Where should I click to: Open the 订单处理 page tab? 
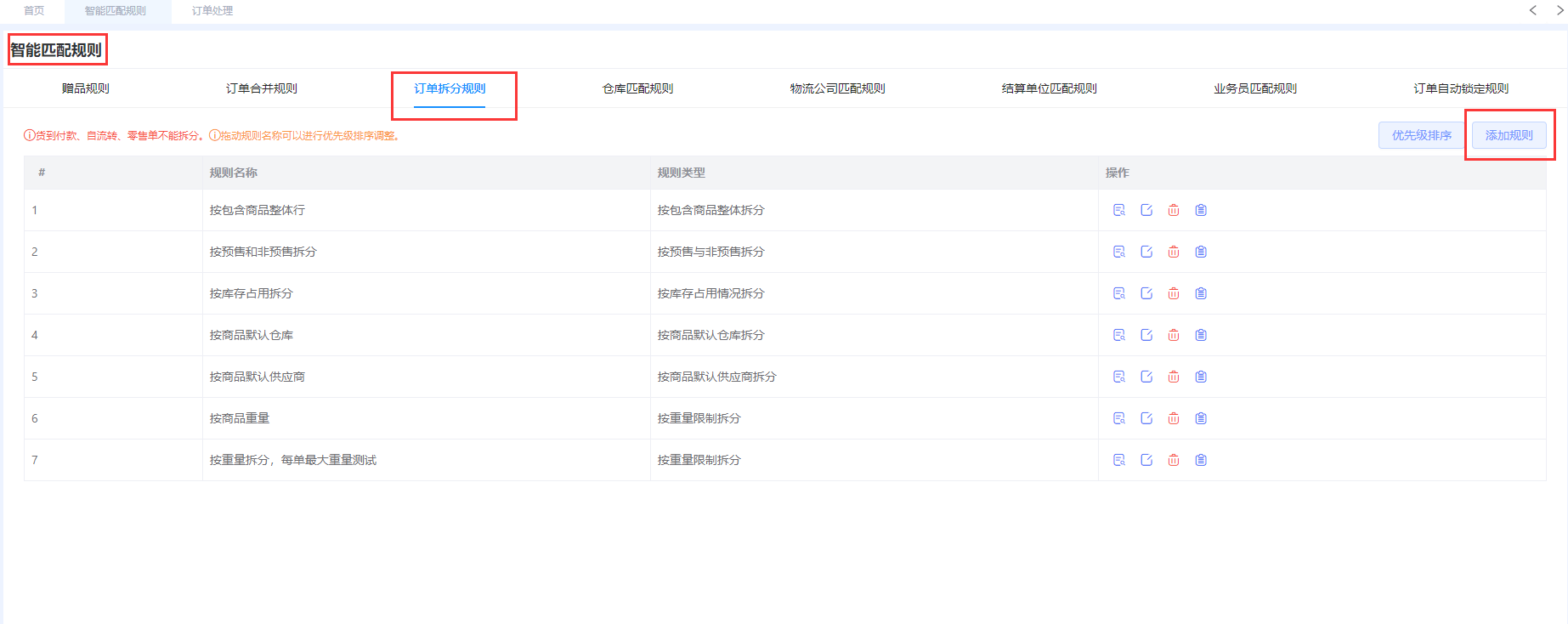click(212, 11)
